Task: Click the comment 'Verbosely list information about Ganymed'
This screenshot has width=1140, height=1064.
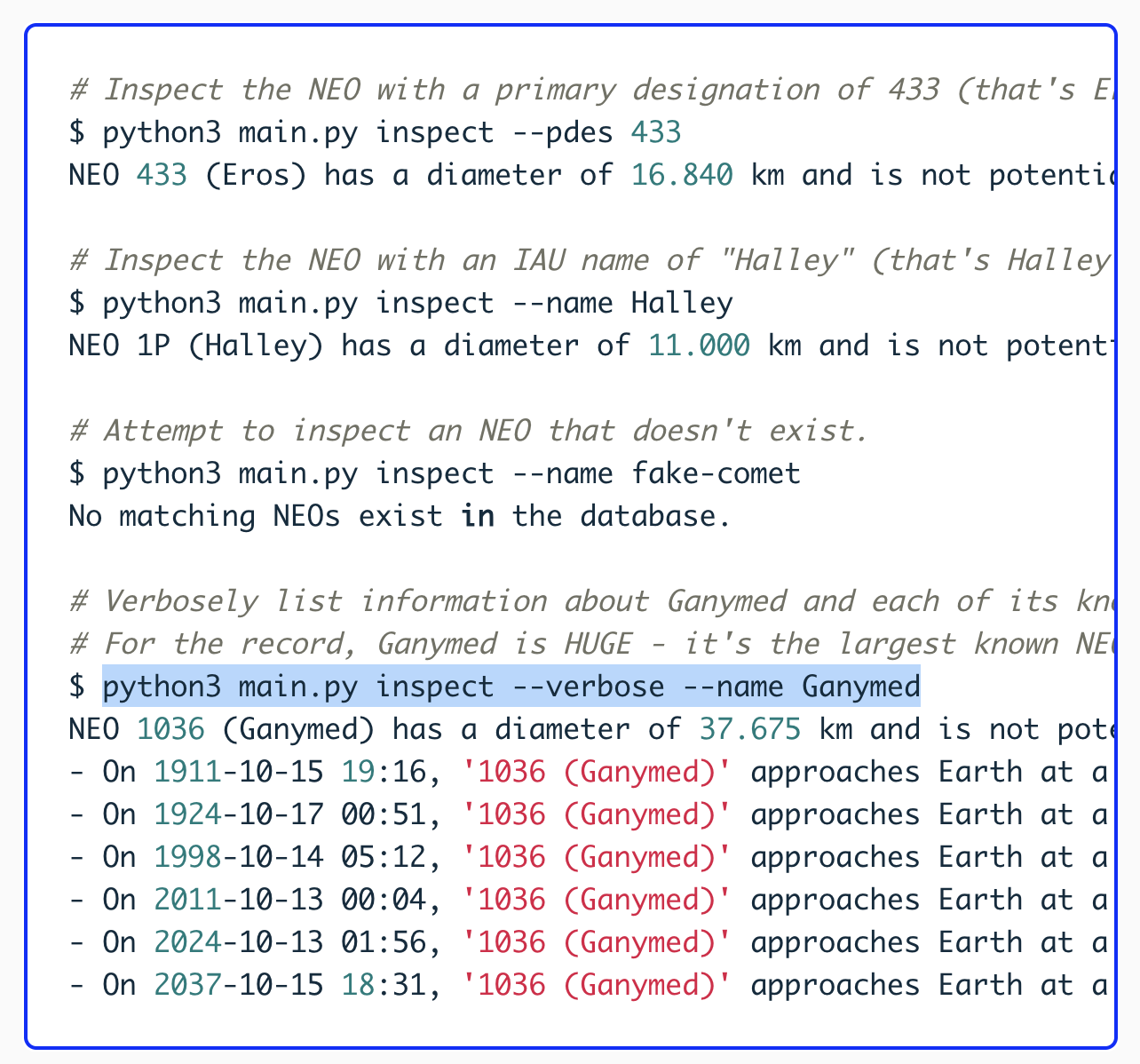Action: click(x=586, y=601)
